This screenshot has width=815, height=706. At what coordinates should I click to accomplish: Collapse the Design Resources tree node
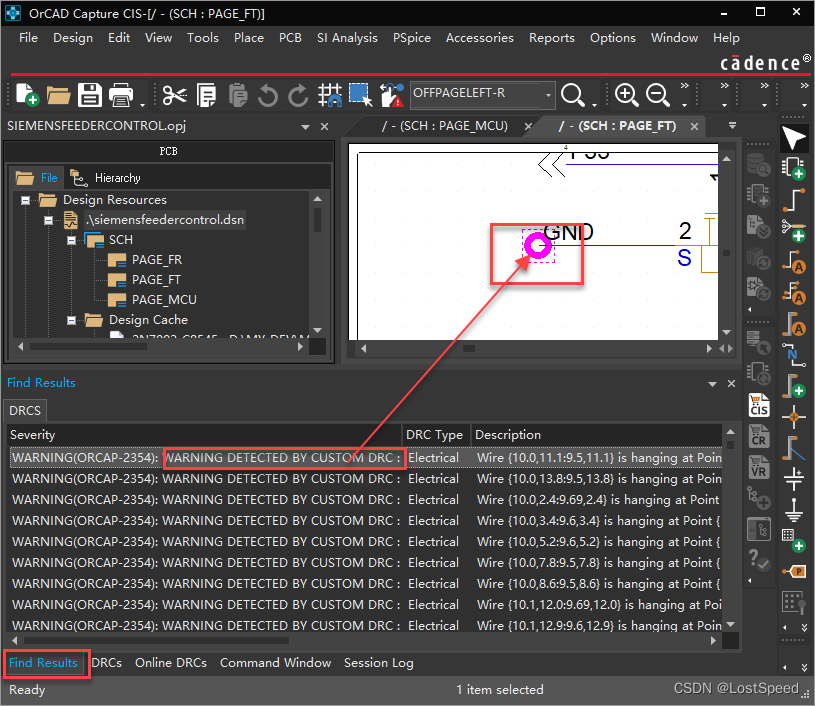(24, 200)
